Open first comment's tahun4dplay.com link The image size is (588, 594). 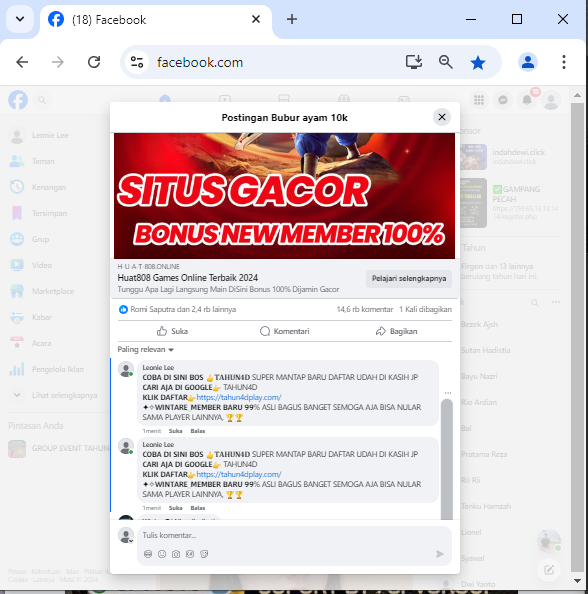tap(239, 397)
